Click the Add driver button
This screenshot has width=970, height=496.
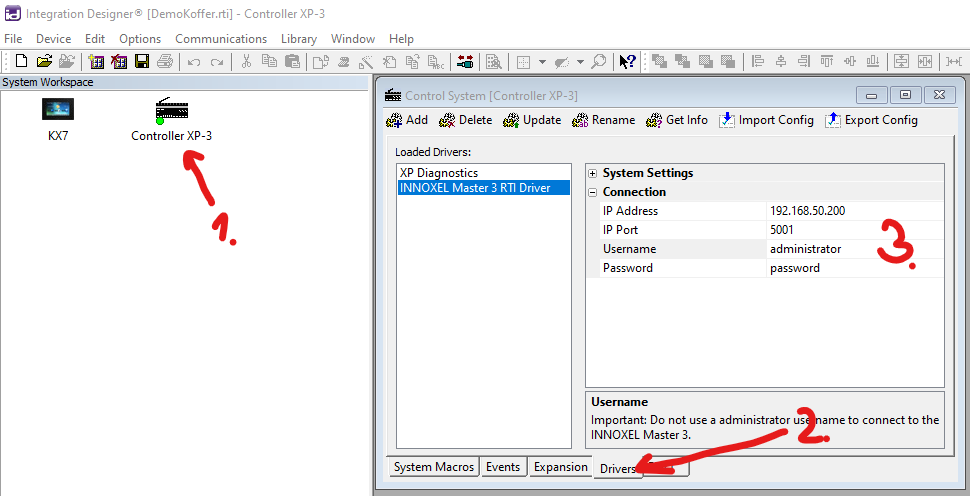pos(406,120)
